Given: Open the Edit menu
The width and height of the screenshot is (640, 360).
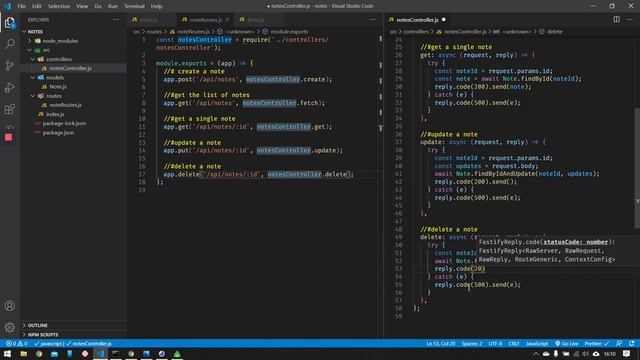Looking at the screenshot, I should click(x=37, y=6).
